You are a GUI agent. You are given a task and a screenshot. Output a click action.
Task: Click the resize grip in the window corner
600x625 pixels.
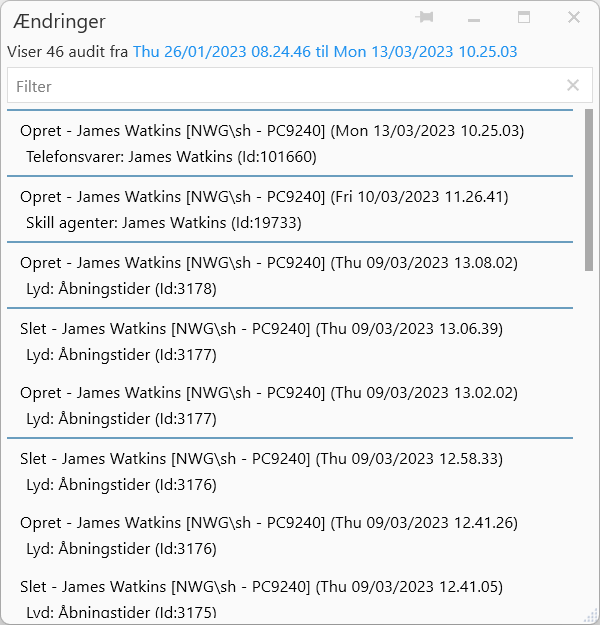[590, 615]
